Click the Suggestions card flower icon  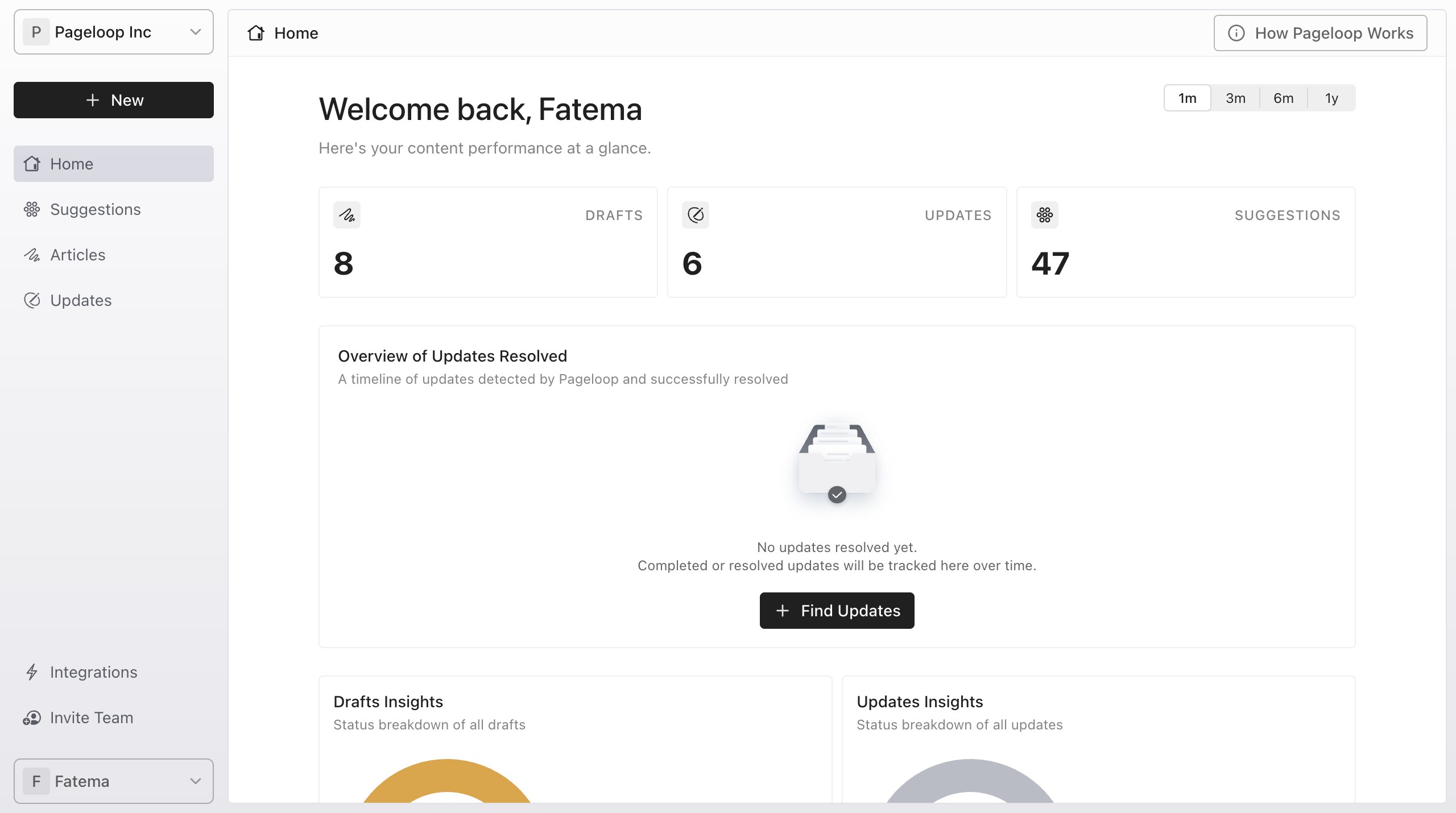pyautogui.click(x=1045, y=215)
